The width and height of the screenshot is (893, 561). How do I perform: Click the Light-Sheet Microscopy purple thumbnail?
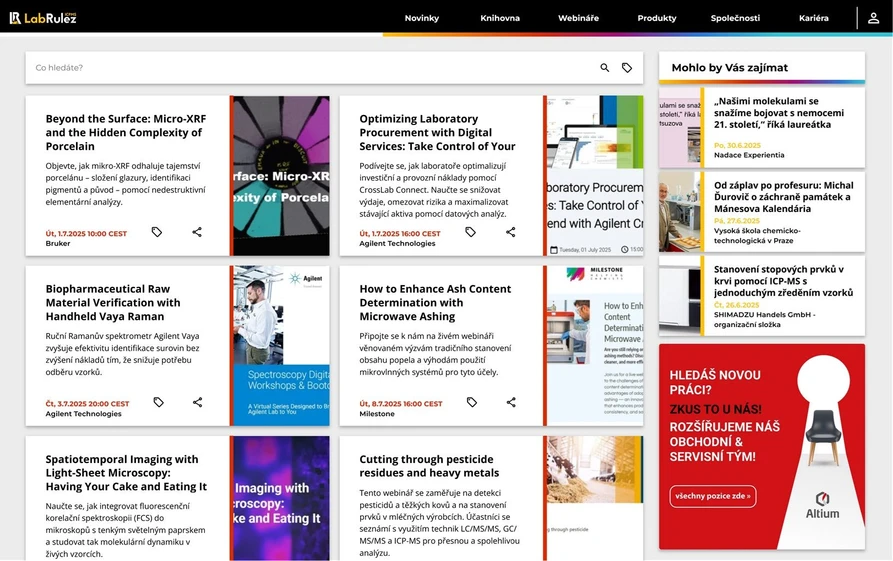tap(281, 498)
